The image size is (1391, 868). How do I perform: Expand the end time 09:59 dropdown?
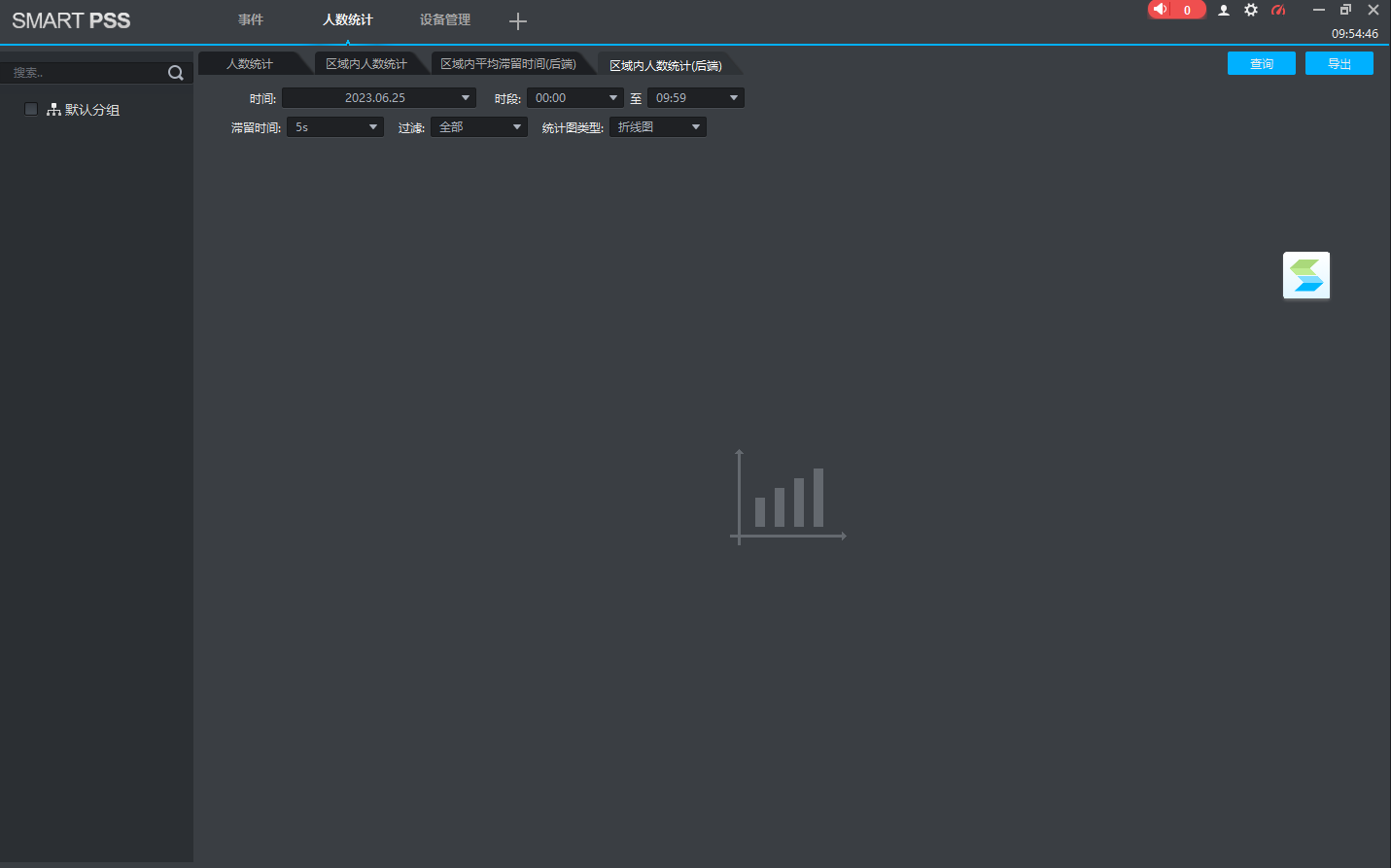pos(695,98)
